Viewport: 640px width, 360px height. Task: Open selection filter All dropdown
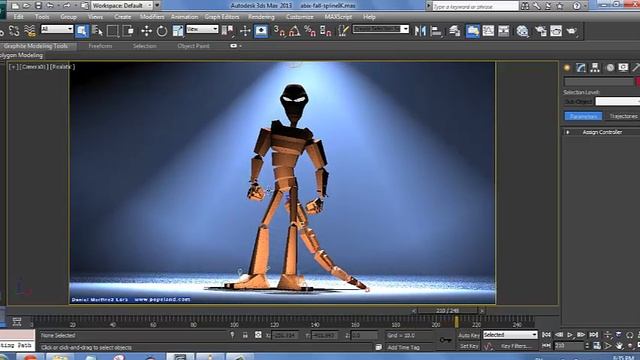57,29
